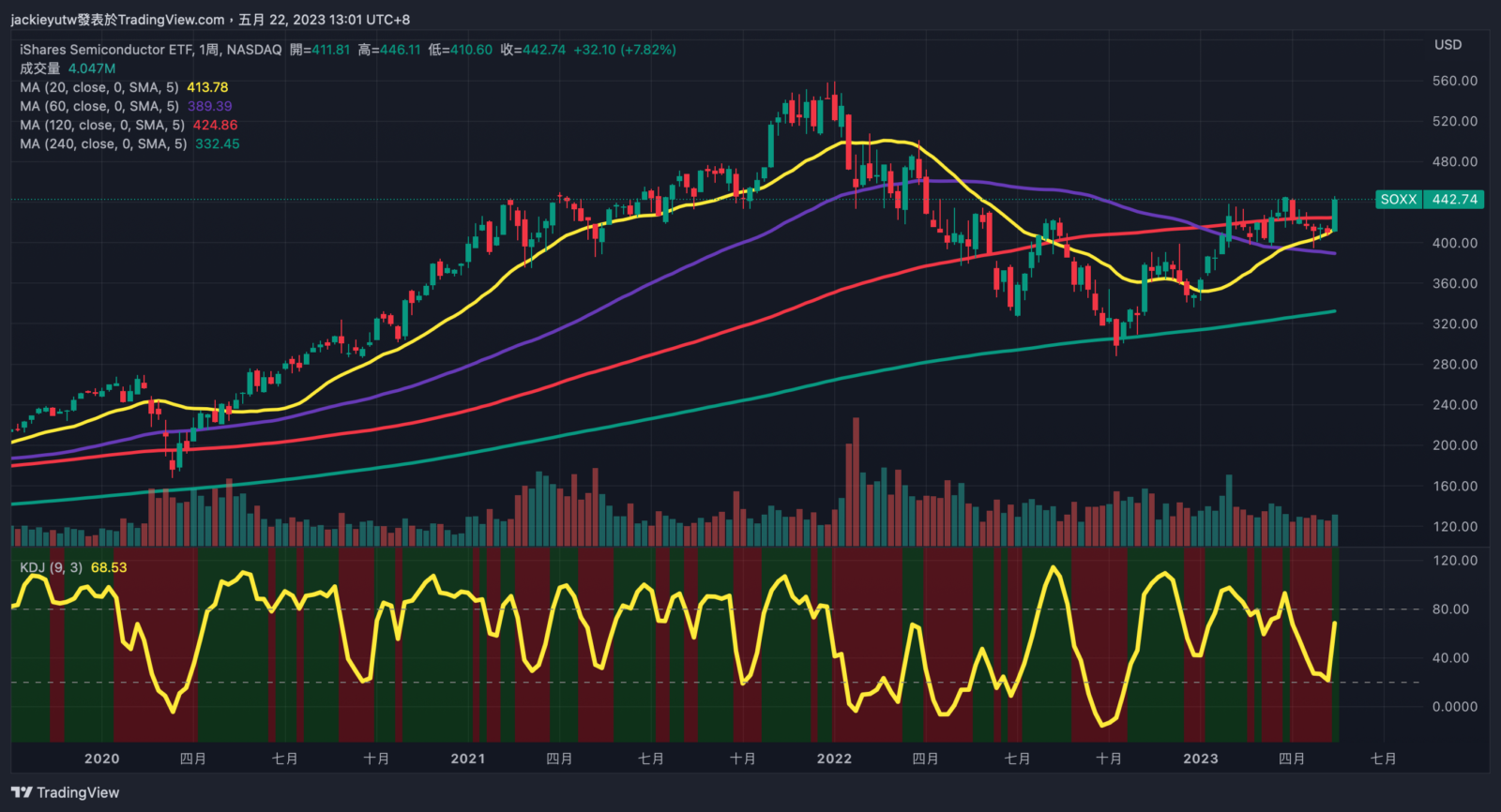Click the MA 120 indicator legend
Viewport: 1501px width, 812px height.
[x=101, y=125]
